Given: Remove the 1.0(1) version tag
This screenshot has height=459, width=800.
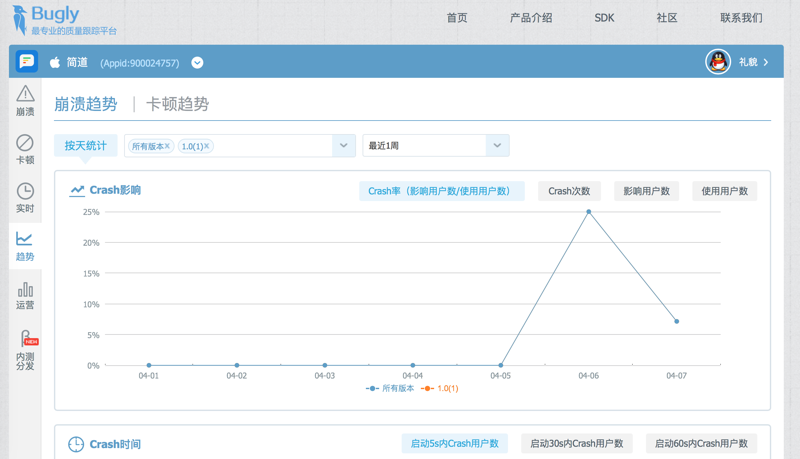Looking at the screenshot, I should click(x=207, y=146).
